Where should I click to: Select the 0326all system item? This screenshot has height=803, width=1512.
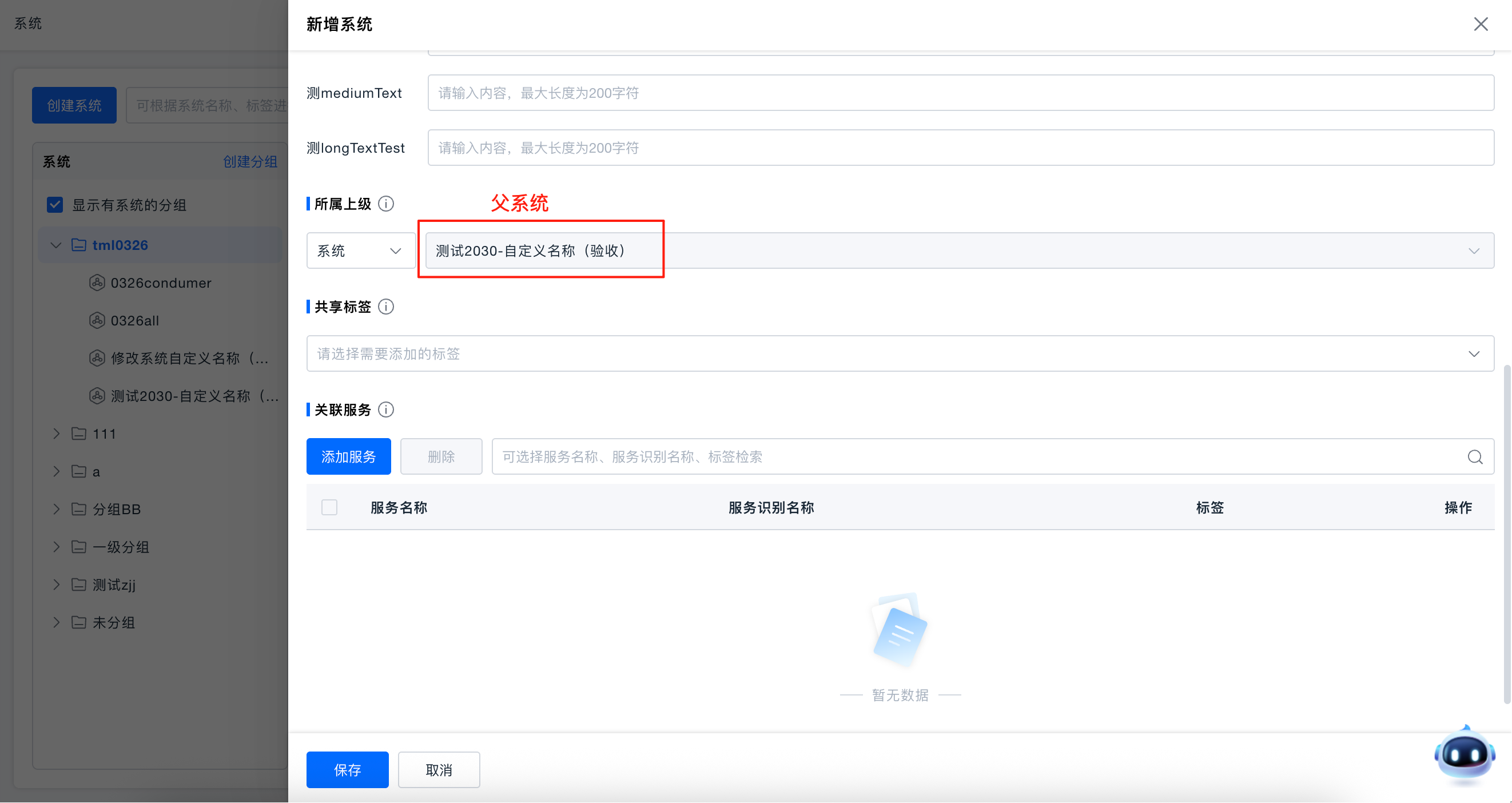pyautogui.click(x=134, y=320)
